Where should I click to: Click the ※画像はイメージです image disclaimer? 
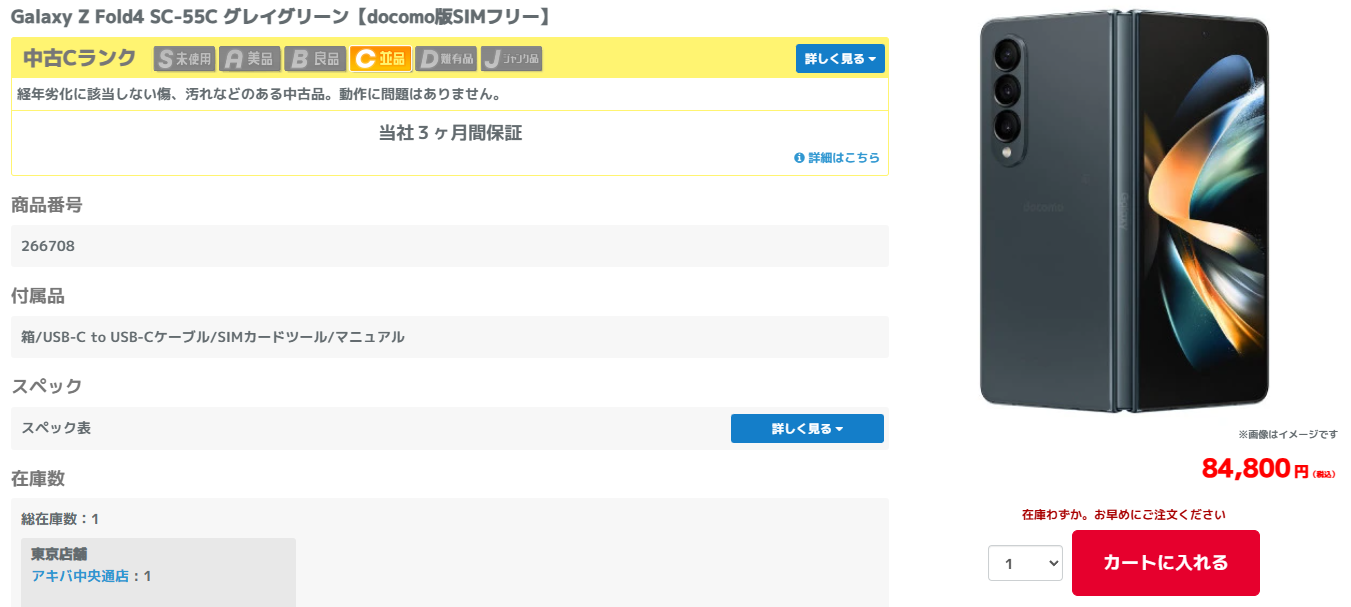1288,434
